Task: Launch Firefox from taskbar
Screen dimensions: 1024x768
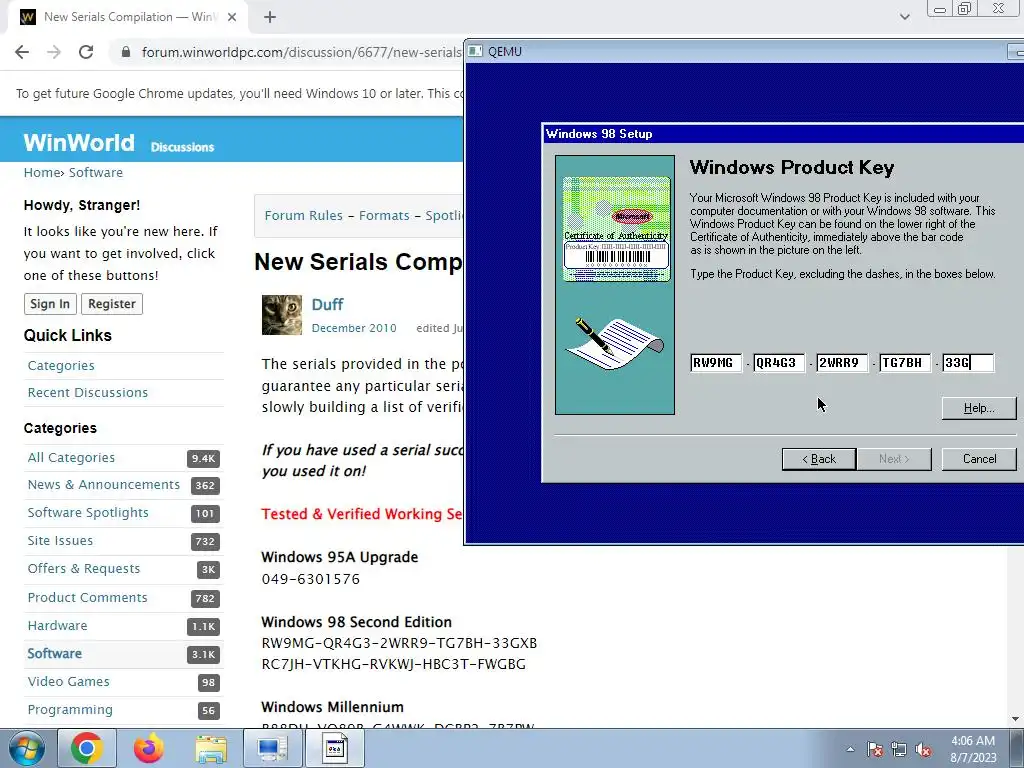Action: click(149, 748)
